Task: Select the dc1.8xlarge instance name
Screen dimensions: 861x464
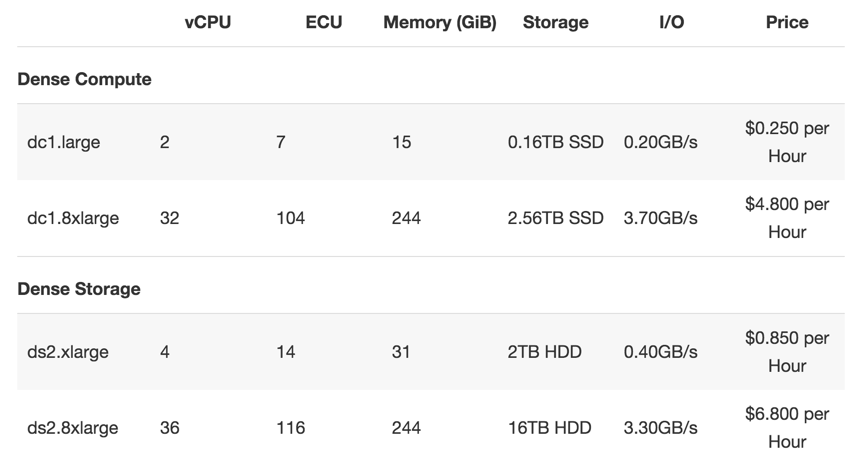Action: click(73, 218)
